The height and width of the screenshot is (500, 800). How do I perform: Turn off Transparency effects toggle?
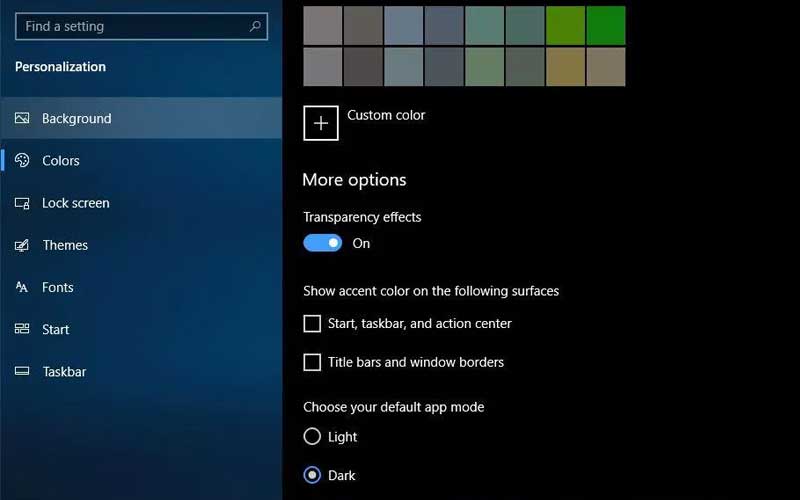(x=322, y=243)
